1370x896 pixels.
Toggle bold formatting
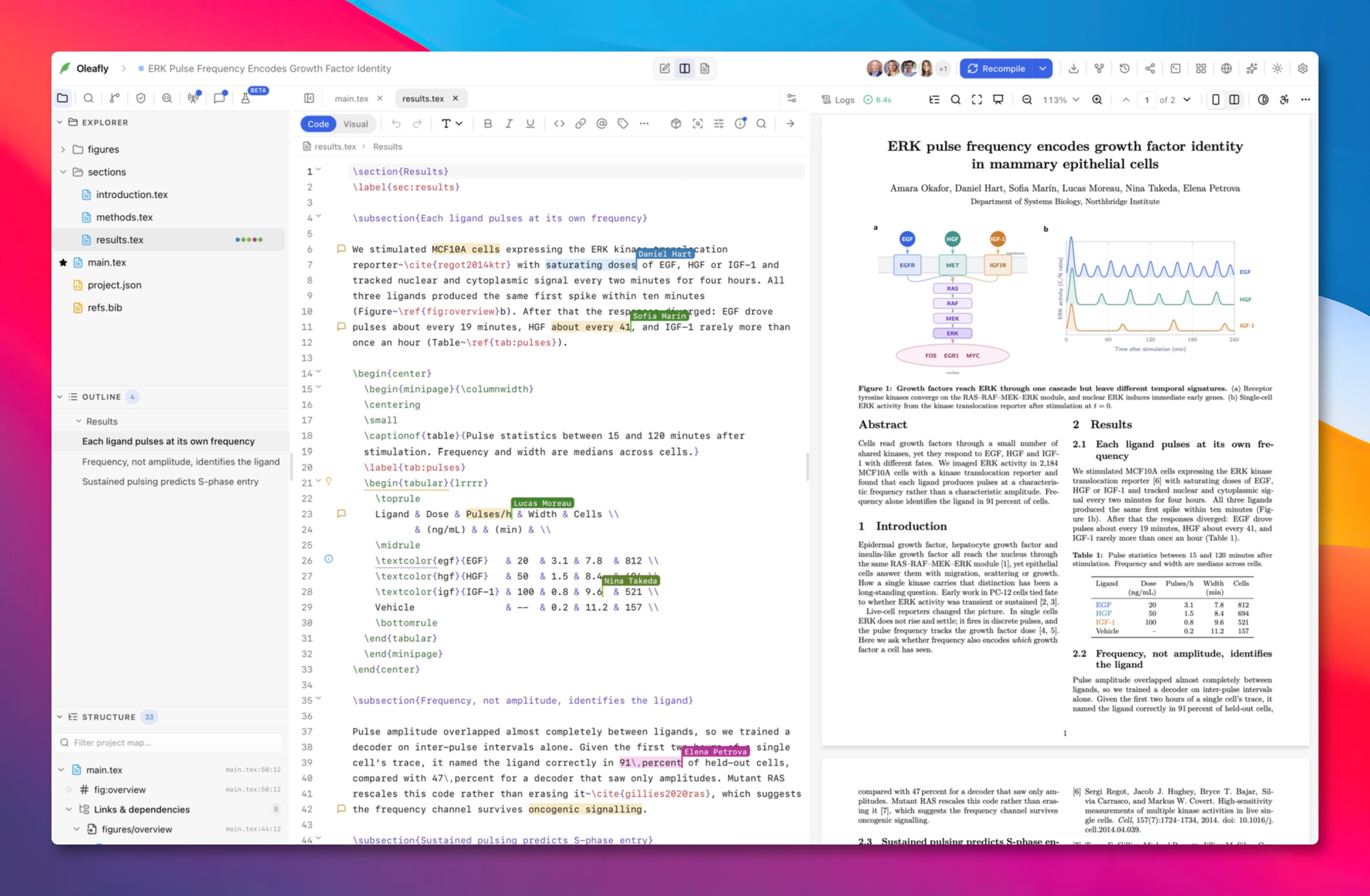tap(488, 124)
